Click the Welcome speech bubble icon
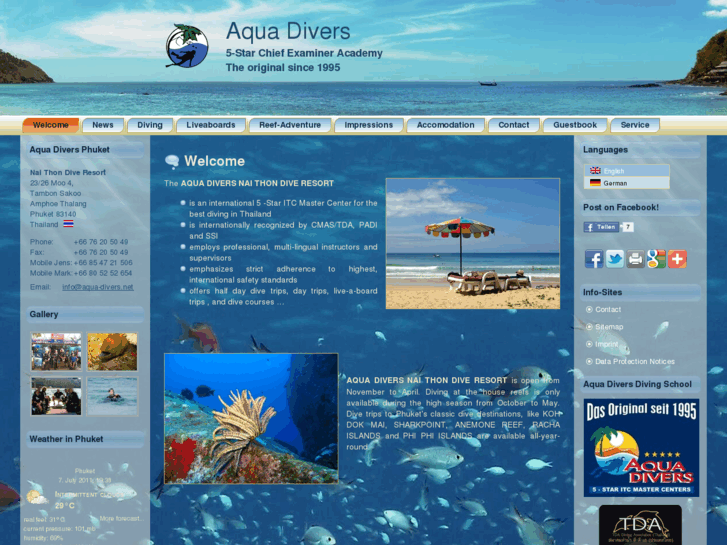Screen dimensions: 727x545 pyautogui.click(x=172, y=161)
